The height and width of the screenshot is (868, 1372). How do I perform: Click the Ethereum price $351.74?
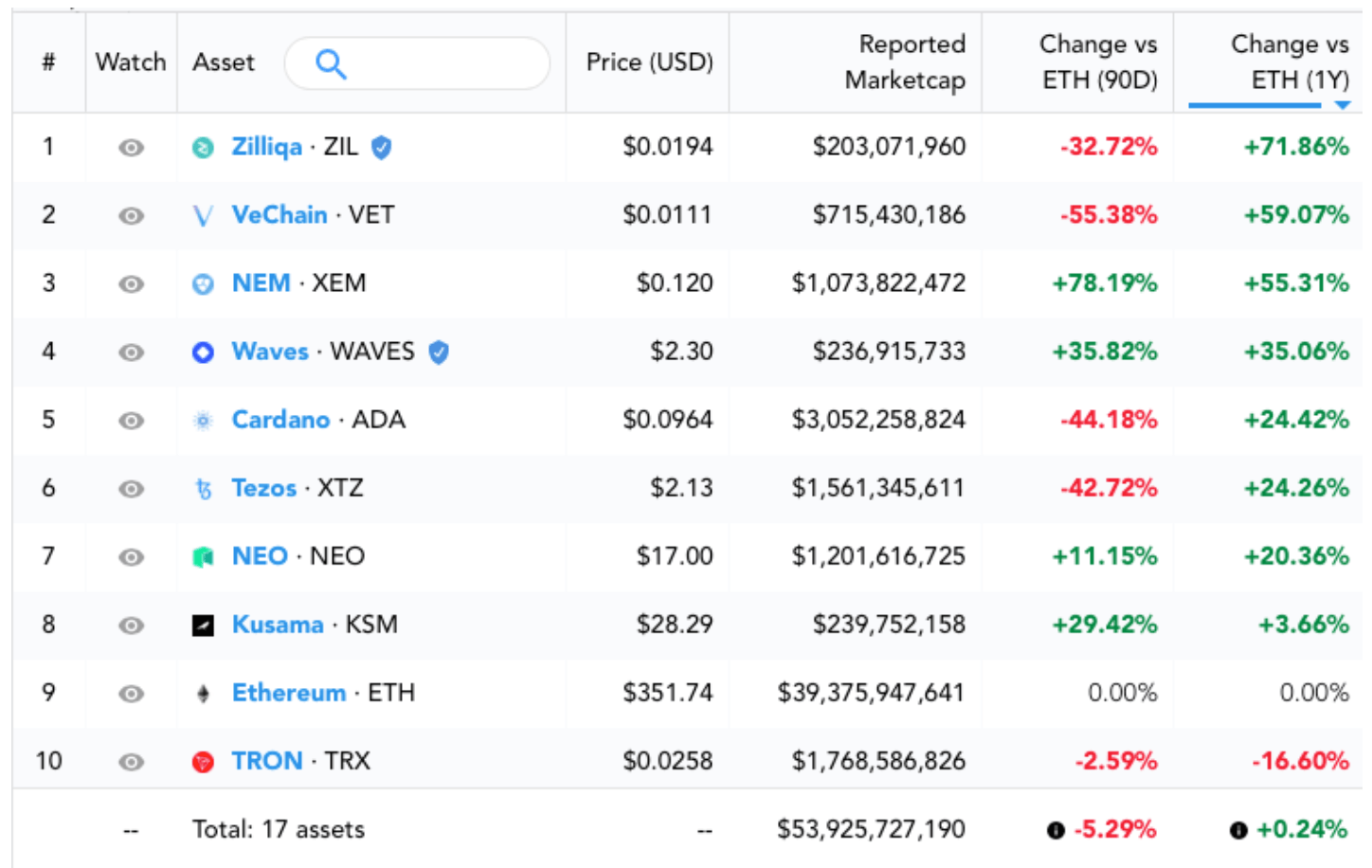point(668,693)
